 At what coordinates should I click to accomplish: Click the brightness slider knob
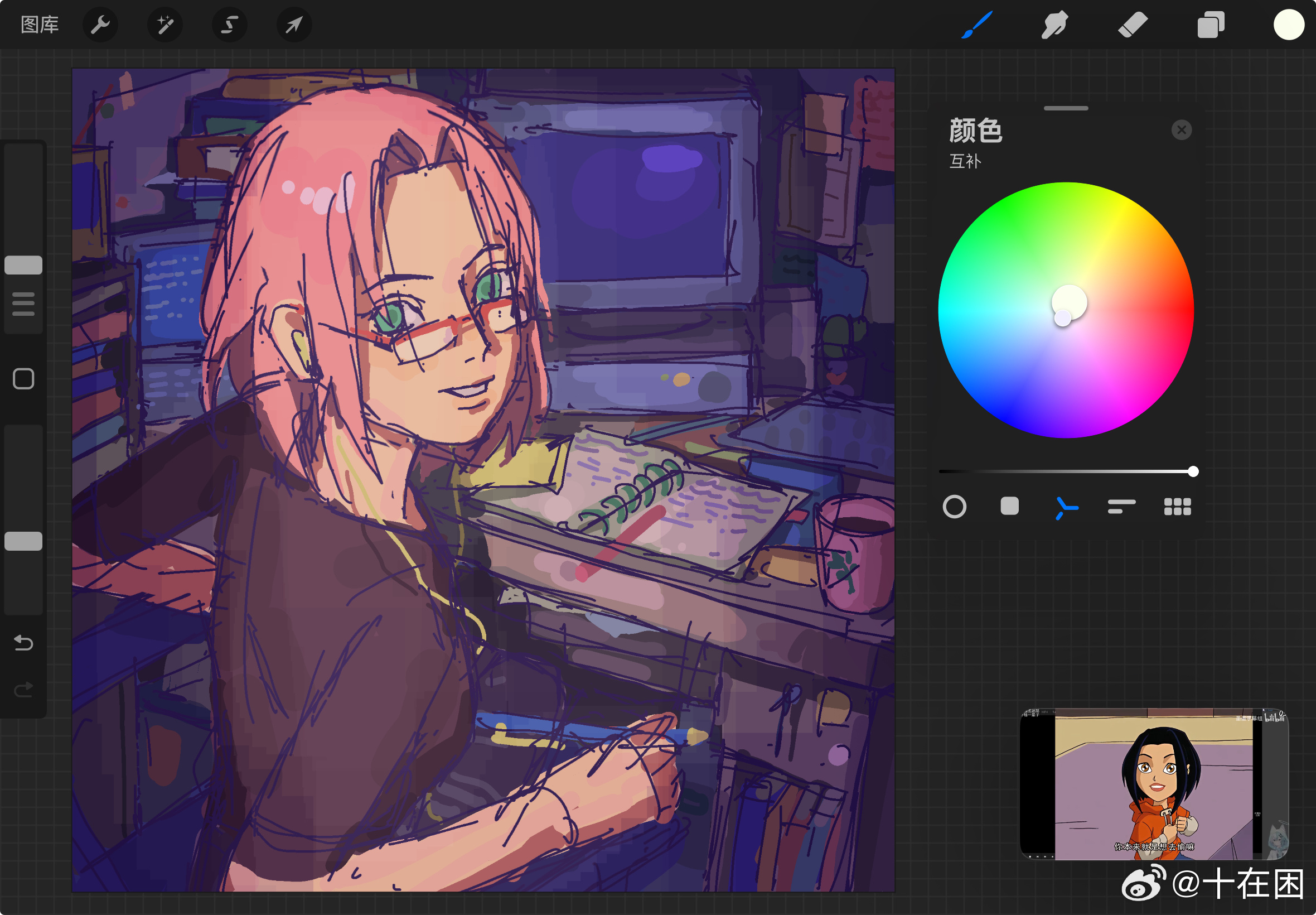1193,471
